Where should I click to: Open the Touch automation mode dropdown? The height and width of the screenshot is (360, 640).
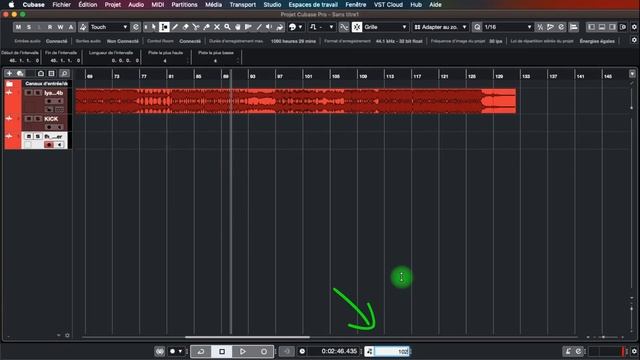click(109, 27)
